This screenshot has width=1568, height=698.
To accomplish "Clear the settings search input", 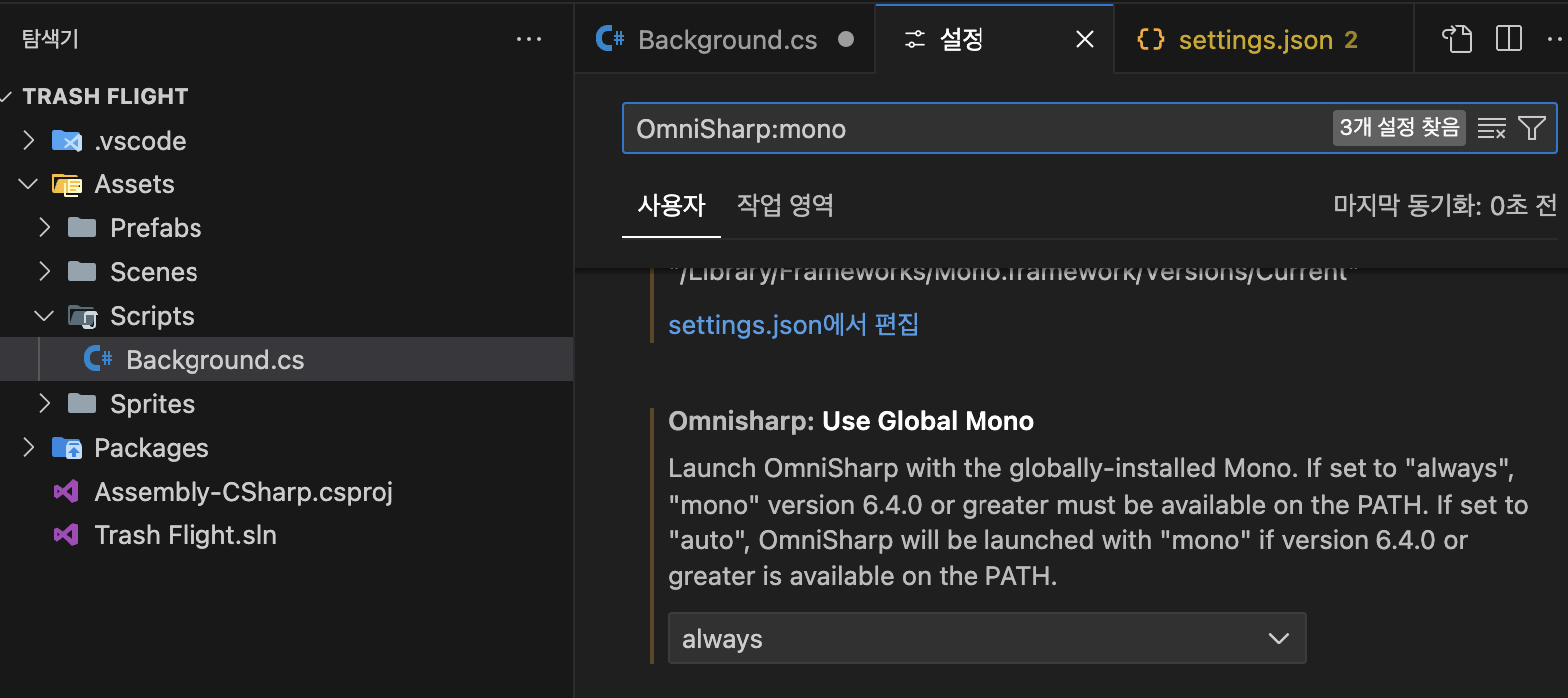I will tap(1492, 128).
